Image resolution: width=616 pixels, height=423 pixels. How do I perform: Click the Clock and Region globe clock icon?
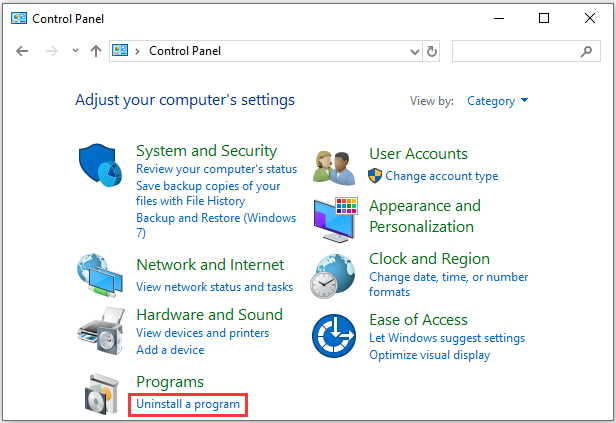click(333, 276)
